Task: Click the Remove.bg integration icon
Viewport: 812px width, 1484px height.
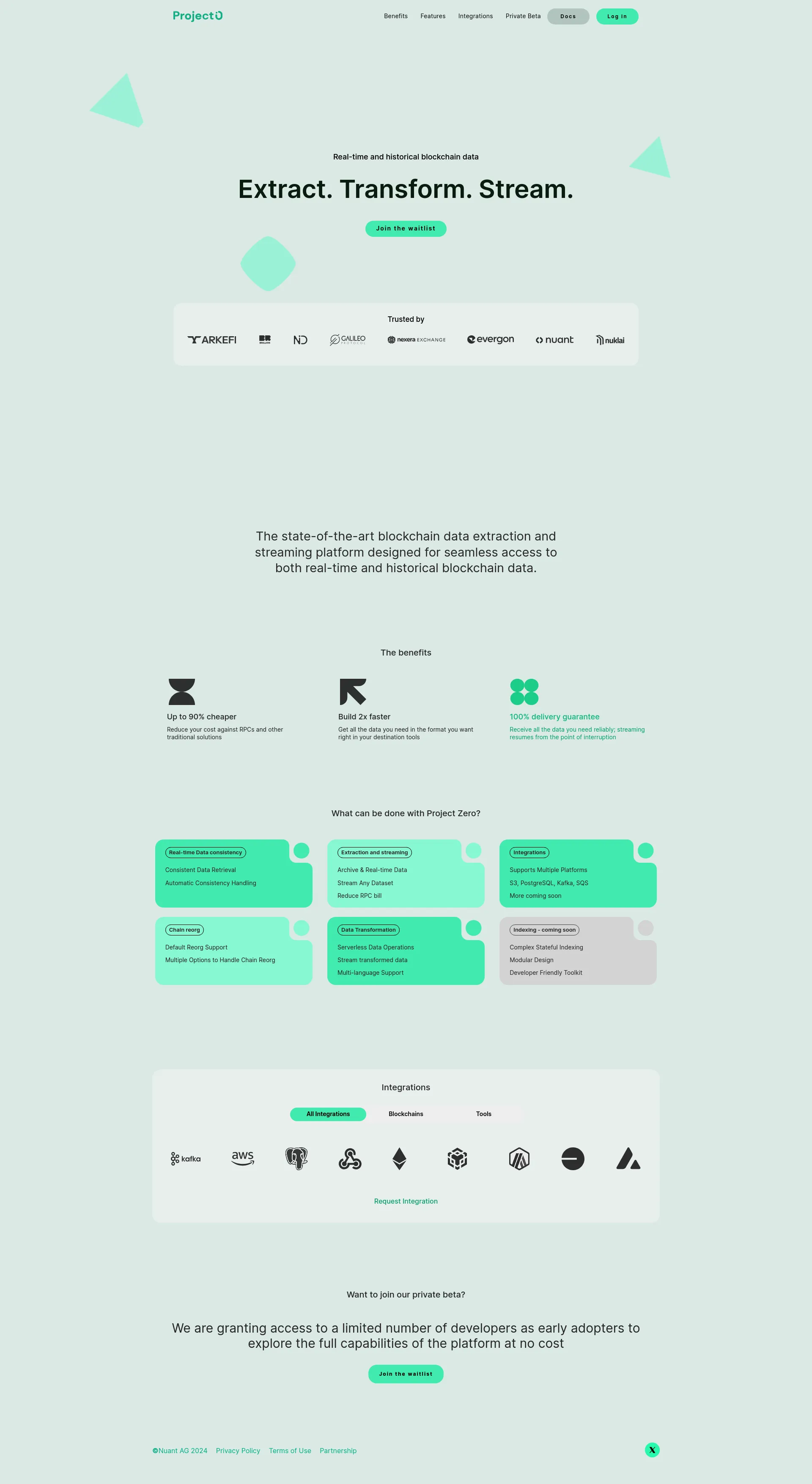Action: pyautogui.click(x=571, y=1161)
